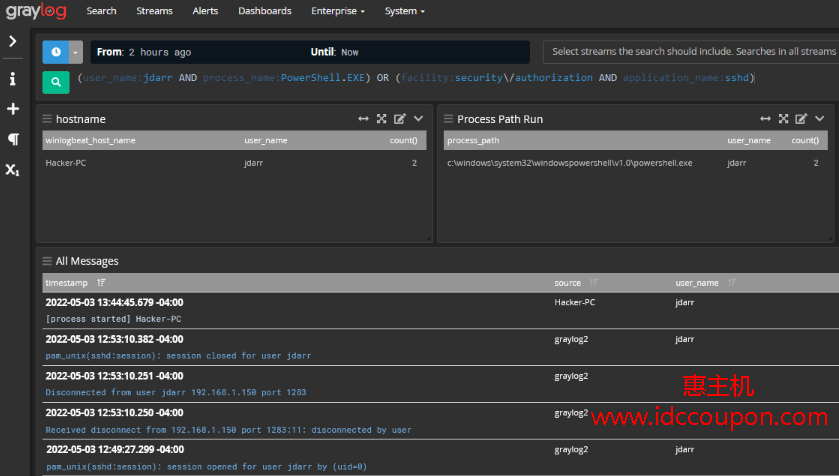Click the search query input field
Image resolution: width=839 pixels, height=476 pixels.
click(x=416, y=78)
